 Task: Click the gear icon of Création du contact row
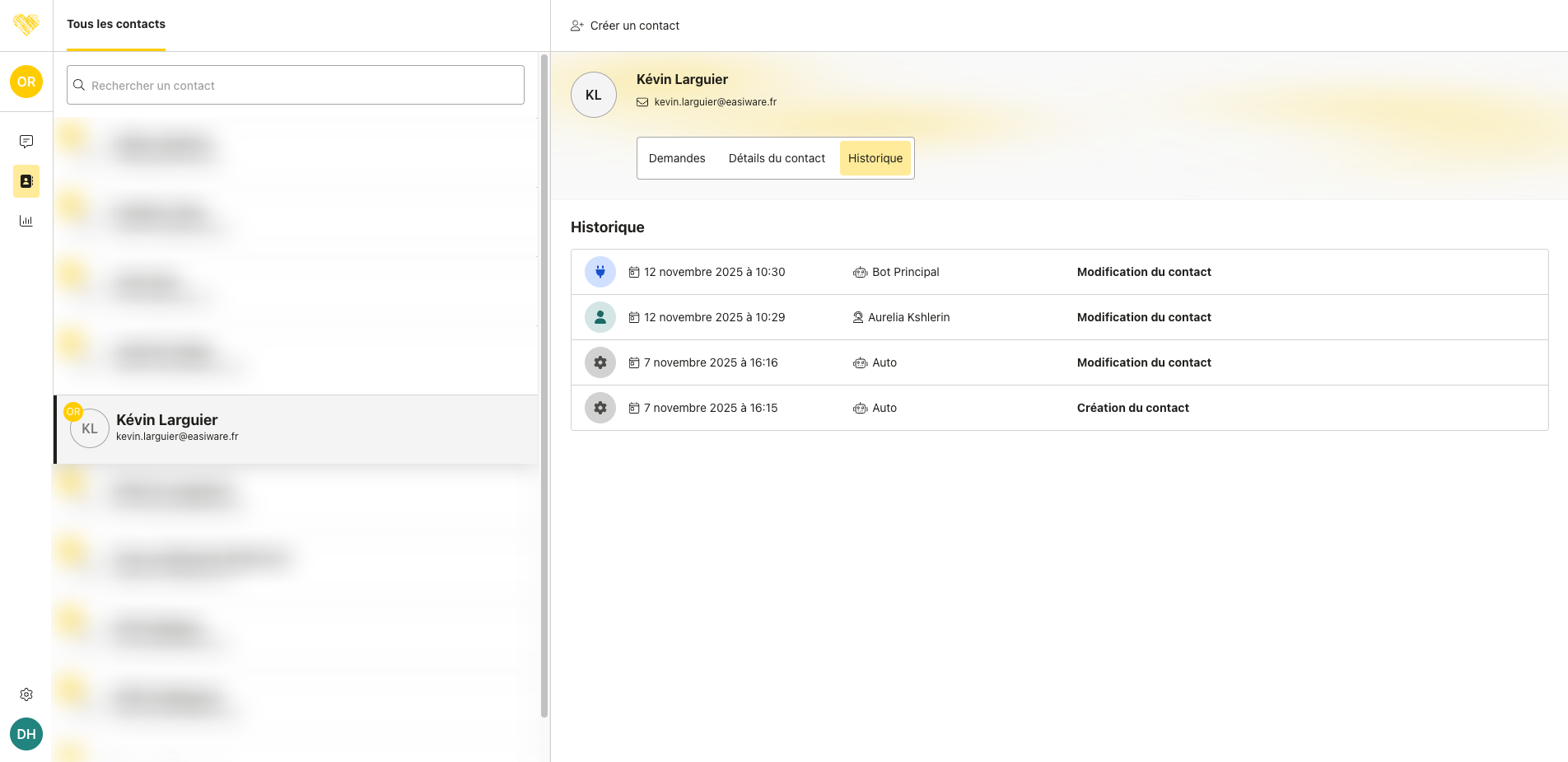click(x=600, y=408)
